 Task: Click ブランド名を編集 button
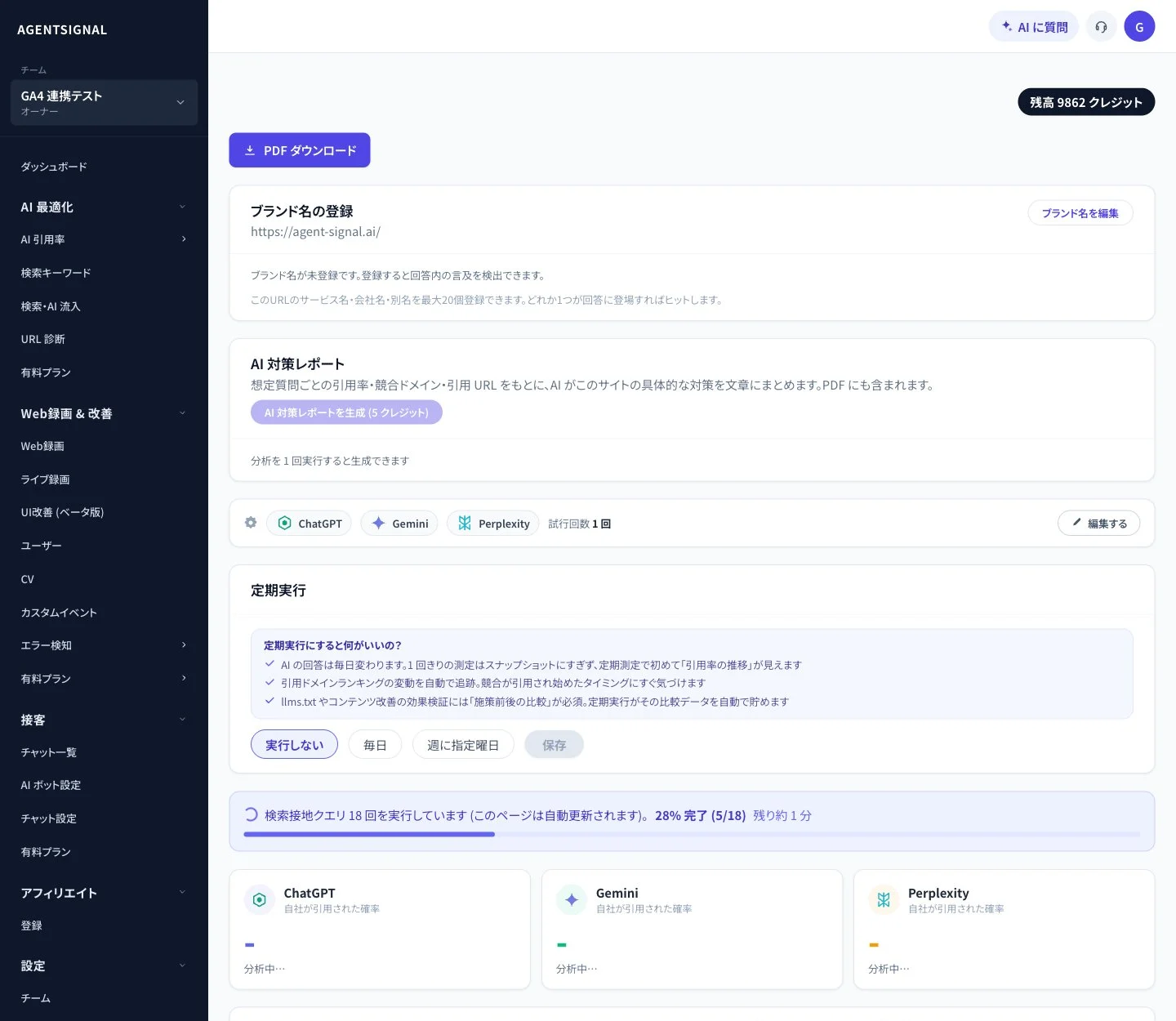pyautogui.click(x=1080, y=213)
